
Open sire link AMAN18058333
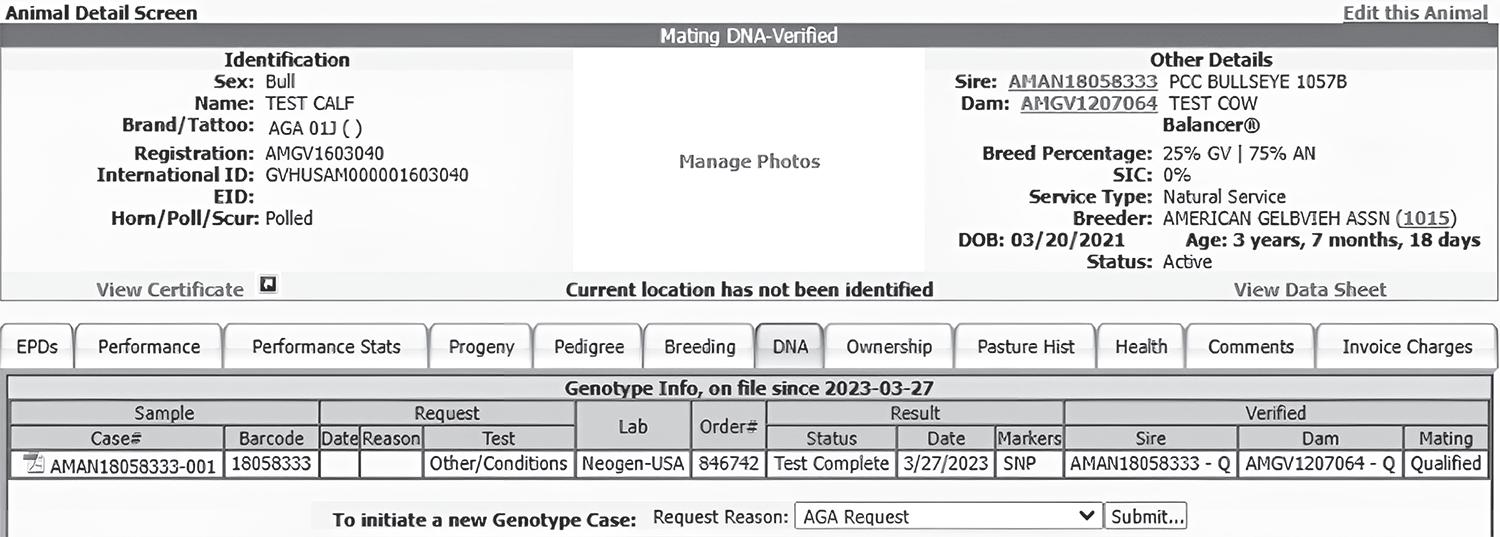[1082, 82]
